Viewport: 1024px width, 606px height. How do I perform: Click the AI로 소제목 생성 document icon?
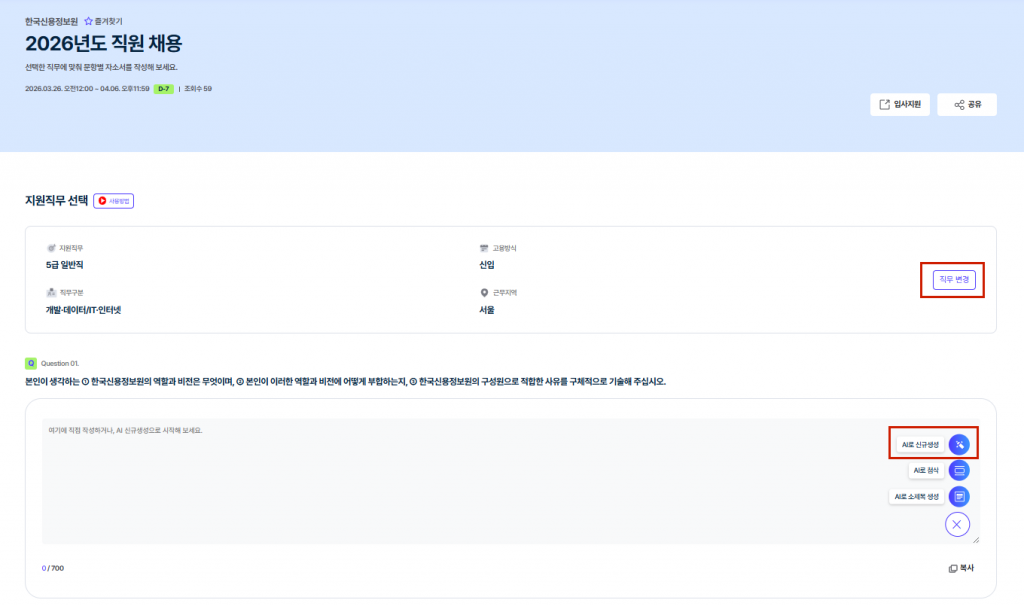[x=959, y=496]
